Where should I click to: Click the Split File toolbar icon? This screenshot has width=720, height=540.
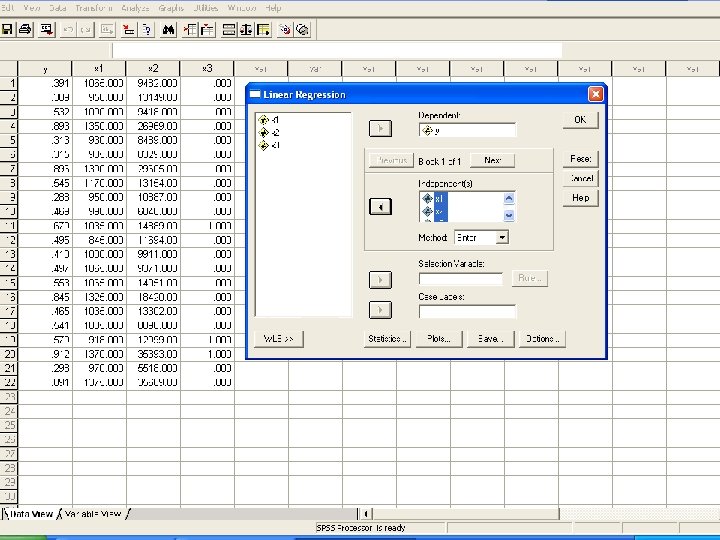pos(229,30)
